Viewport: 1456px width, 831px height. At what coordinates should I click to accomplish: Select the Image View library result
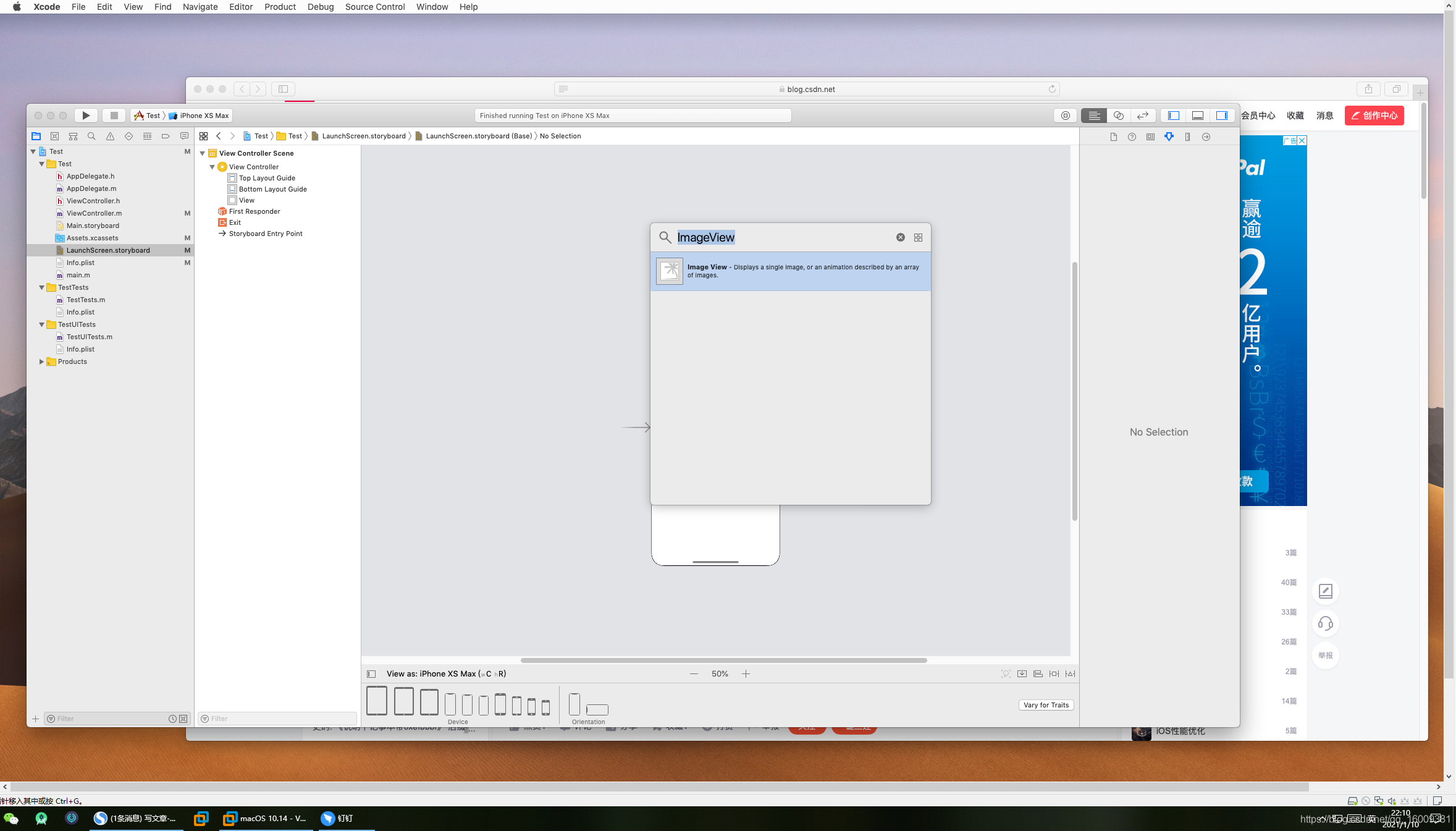[x=790, y=271]
